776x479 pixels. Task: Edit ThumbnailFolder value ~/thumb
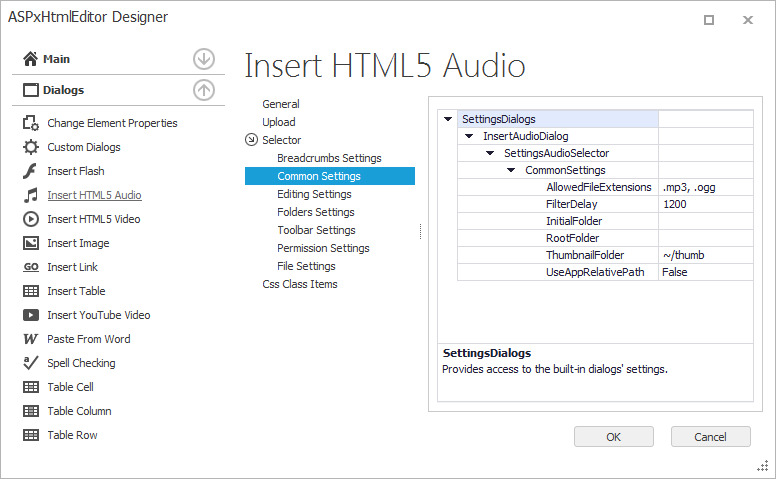click(706, 255)
